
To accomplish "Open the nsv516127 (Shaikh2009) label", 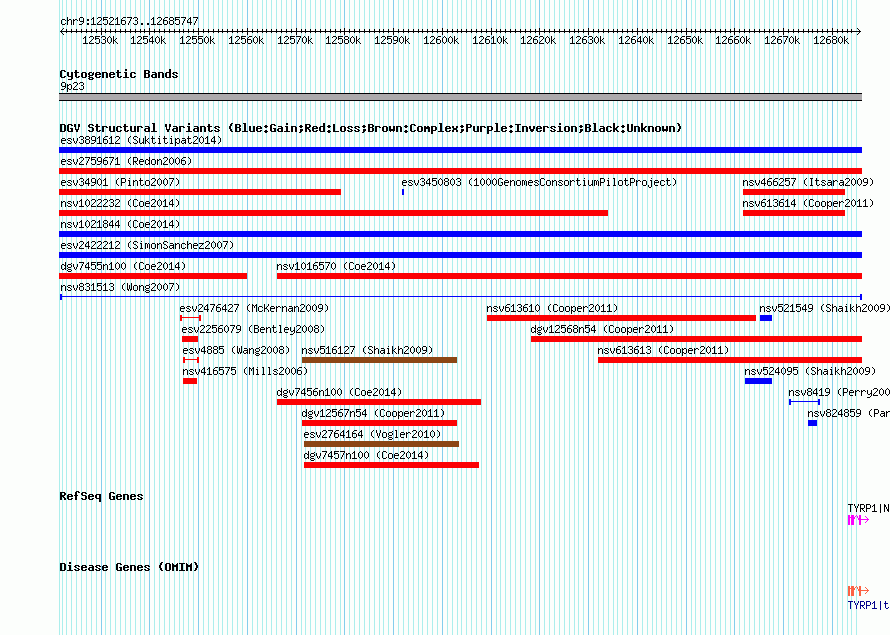I will coord(367,350).
